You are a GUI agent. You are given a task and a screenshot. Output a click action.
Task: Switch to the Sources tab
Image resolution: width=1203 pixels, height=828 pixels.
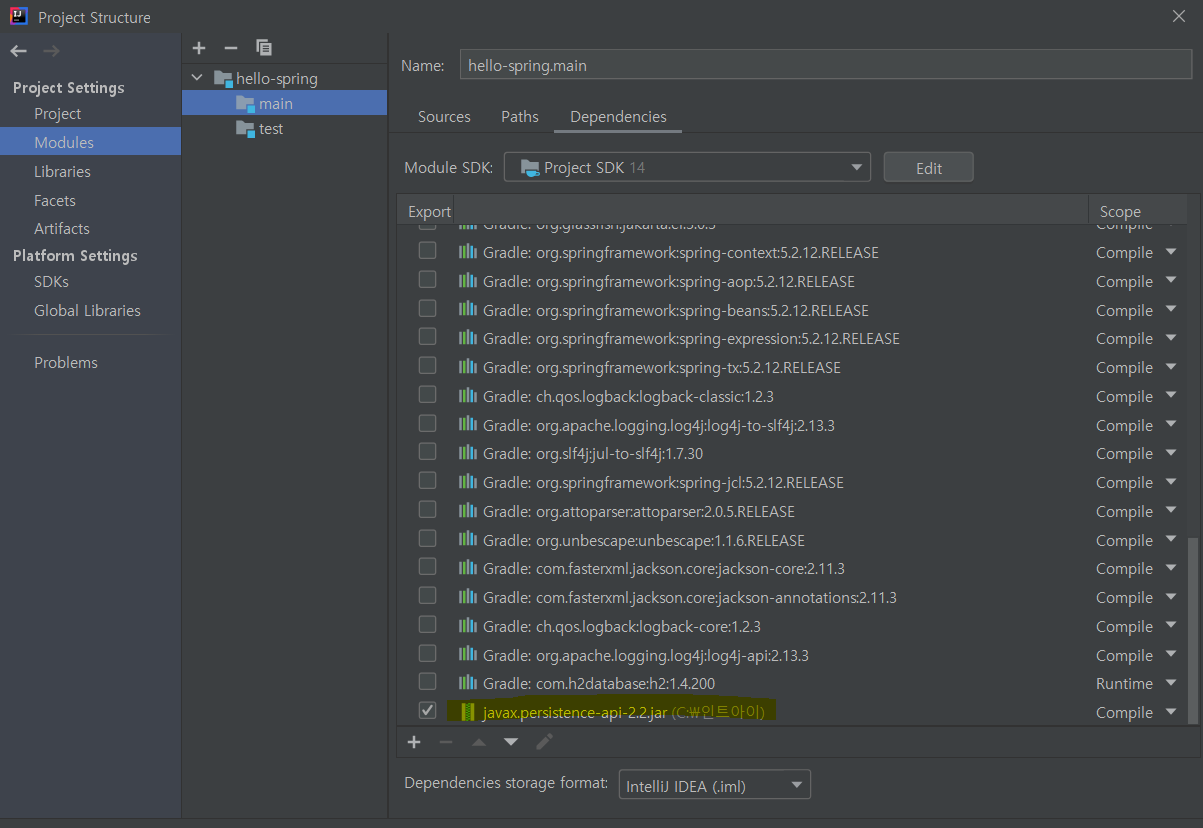[x=444, y=117]
